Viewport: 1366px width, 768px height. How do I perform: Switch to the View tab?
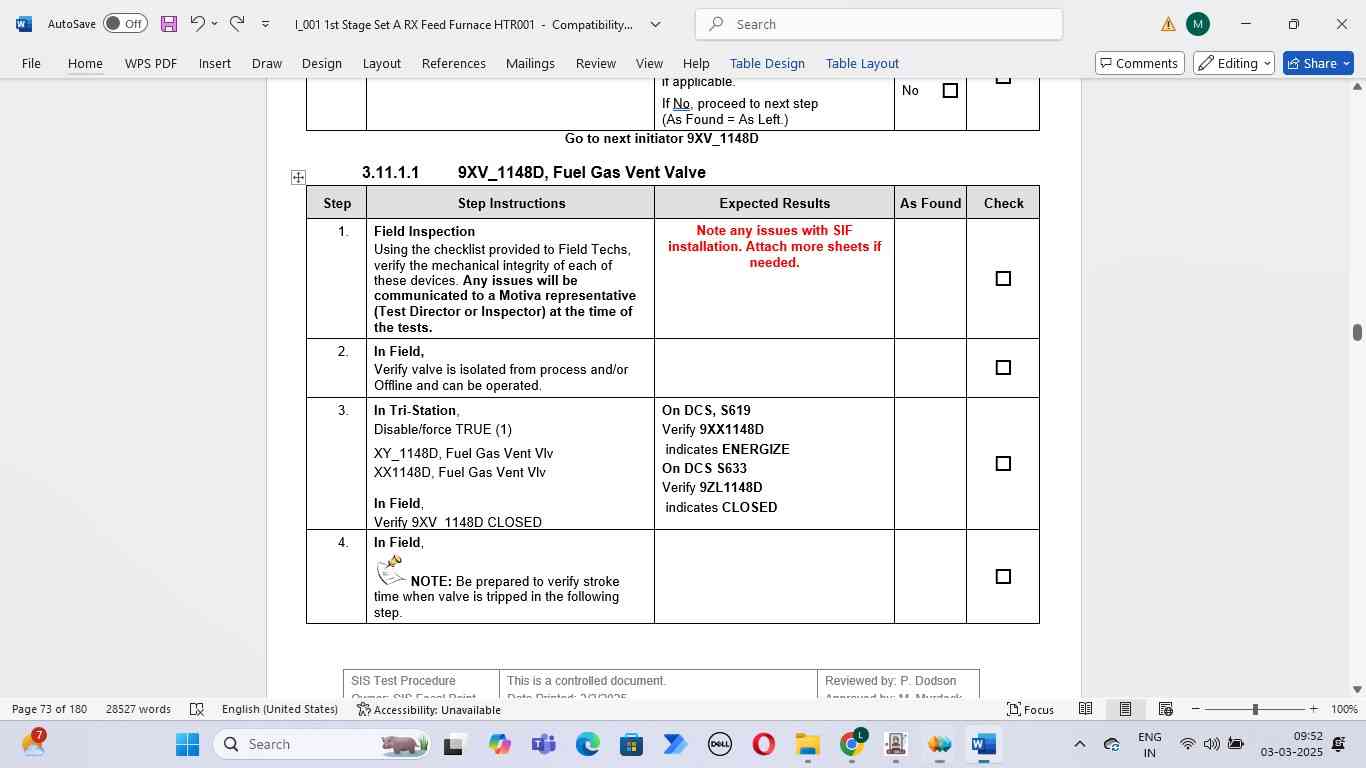click(x=649, y=63)
